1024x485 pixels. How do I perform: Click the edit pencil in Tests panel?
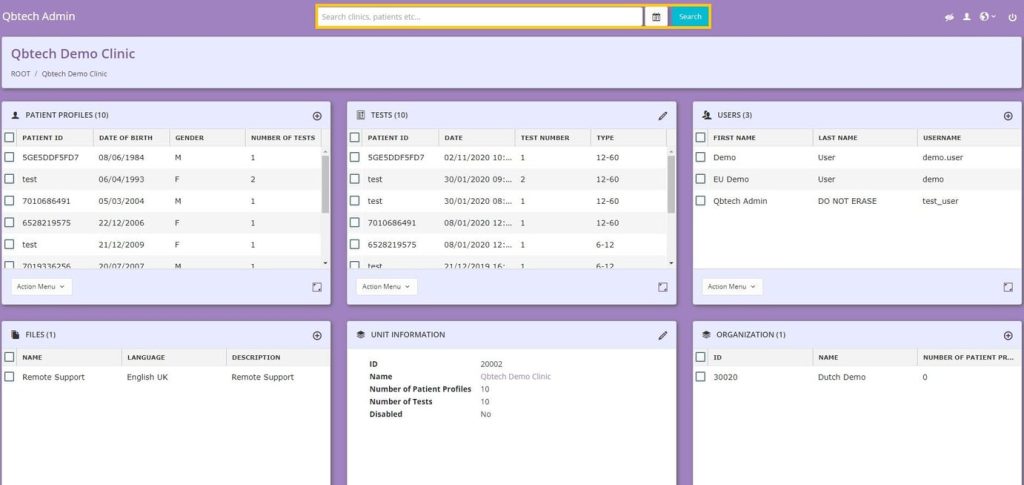663,116
